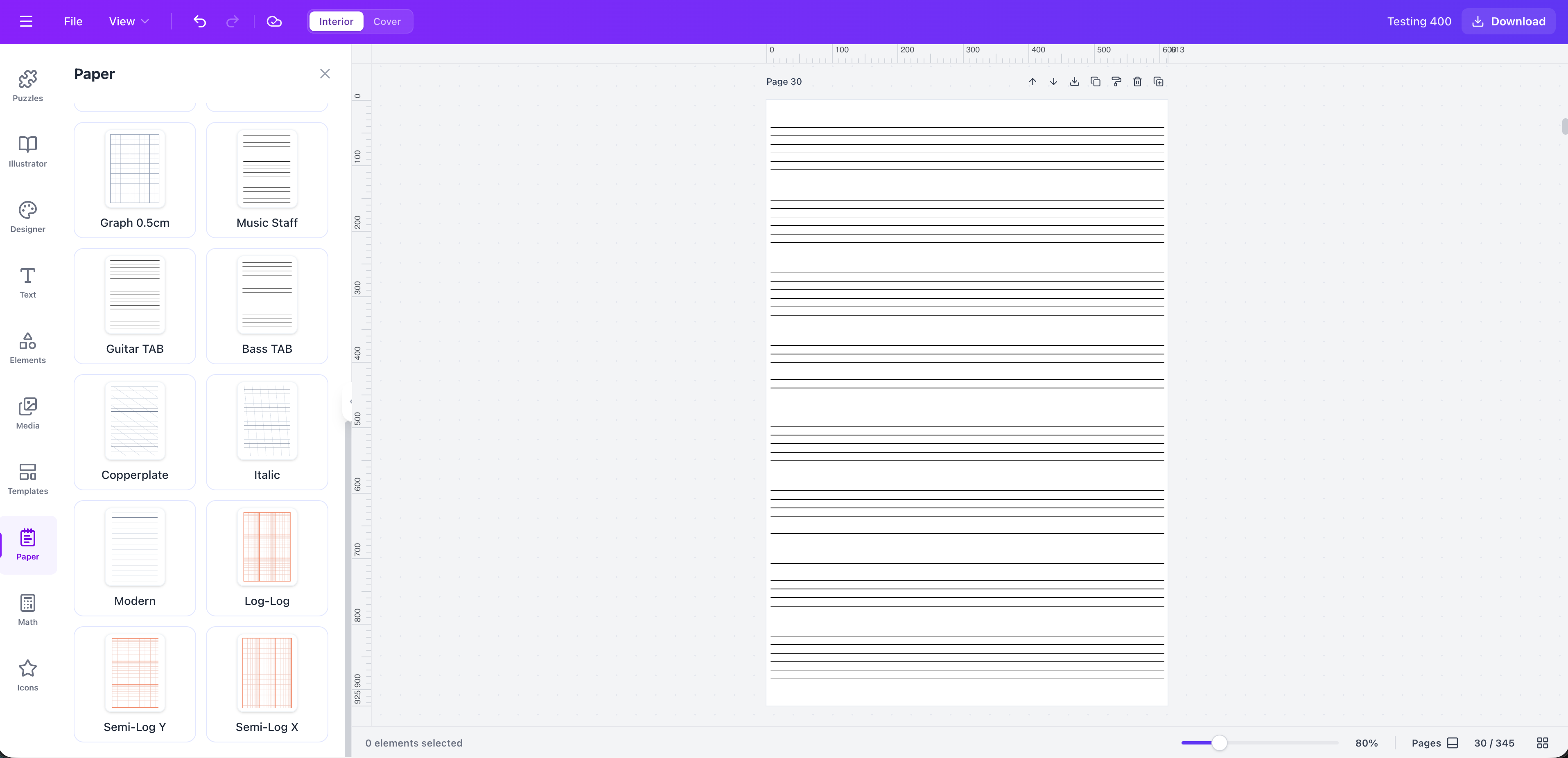Open the Elements panel
The height and width of the screenshot is (758, 1568).
pos(27,347)
